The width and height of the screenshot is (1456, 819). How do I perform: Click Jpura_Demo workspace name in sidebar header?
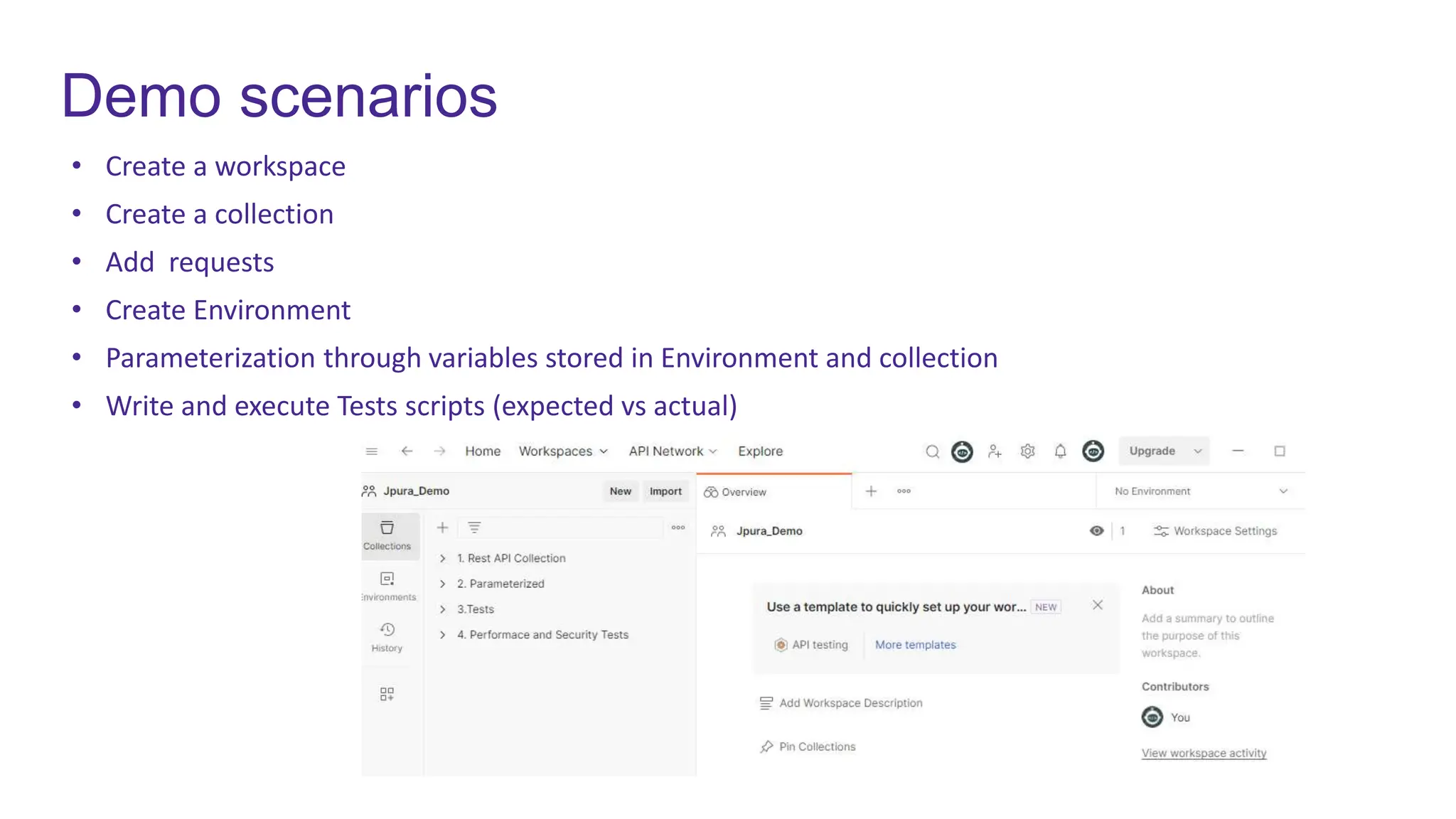[x=416, y=491]
